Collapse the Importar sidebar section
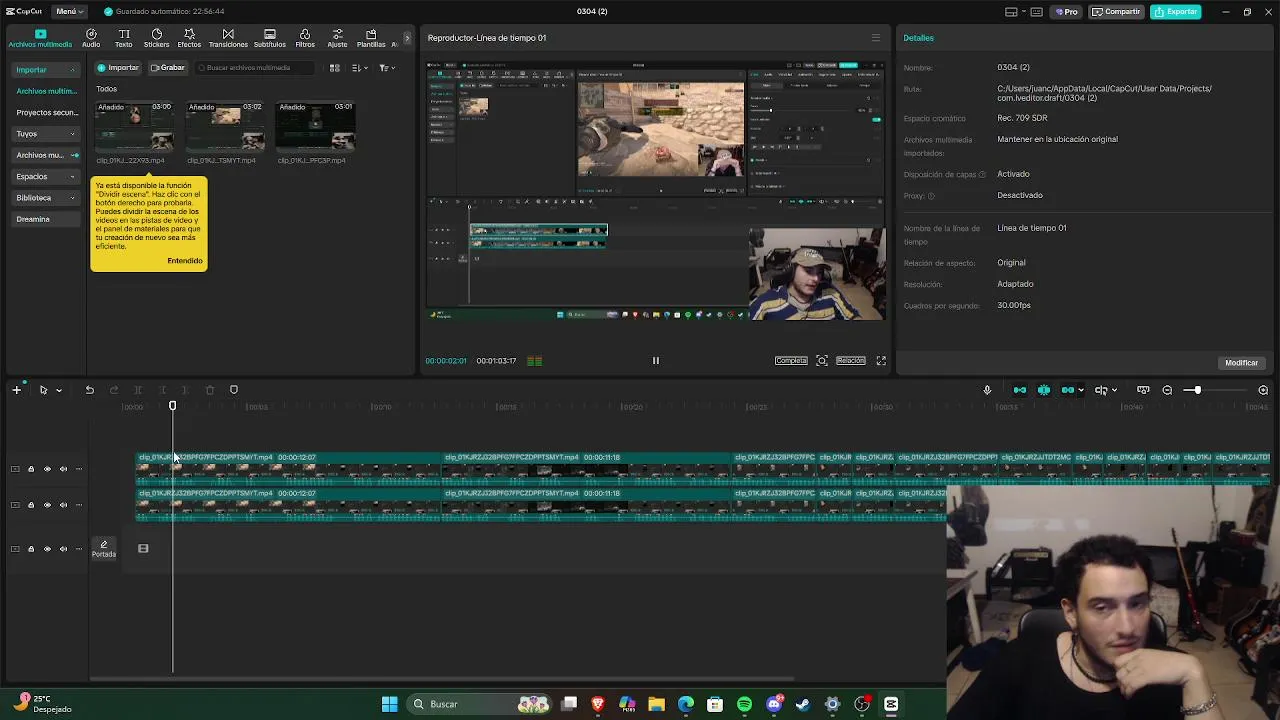 click(72, 70)
